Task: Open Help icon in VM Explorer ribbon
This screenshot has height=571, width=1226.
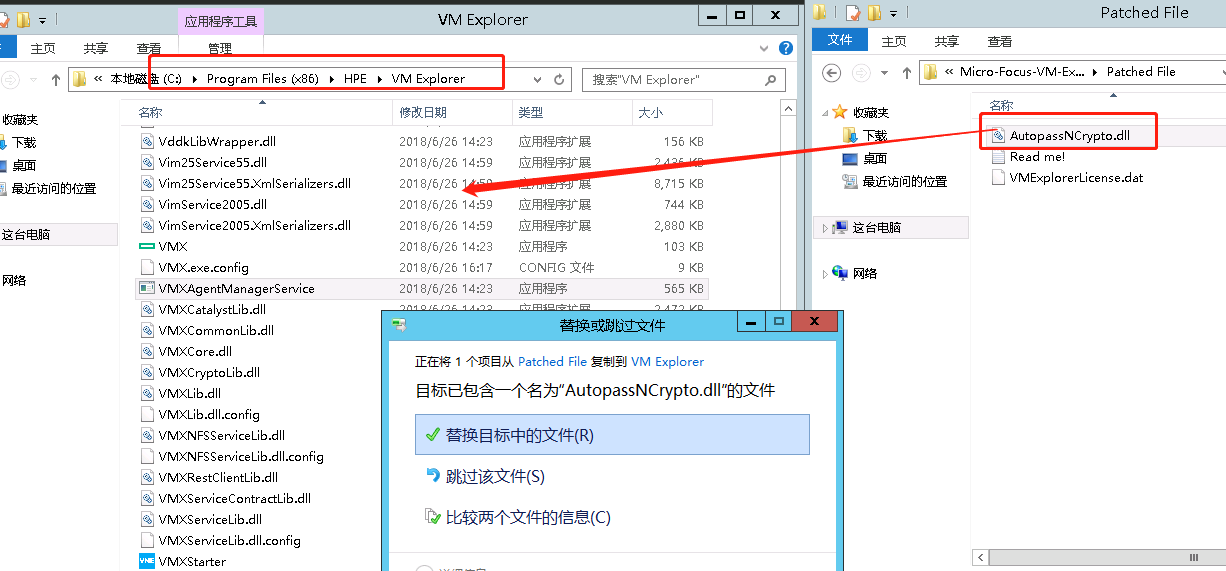Action: point(785,48)
